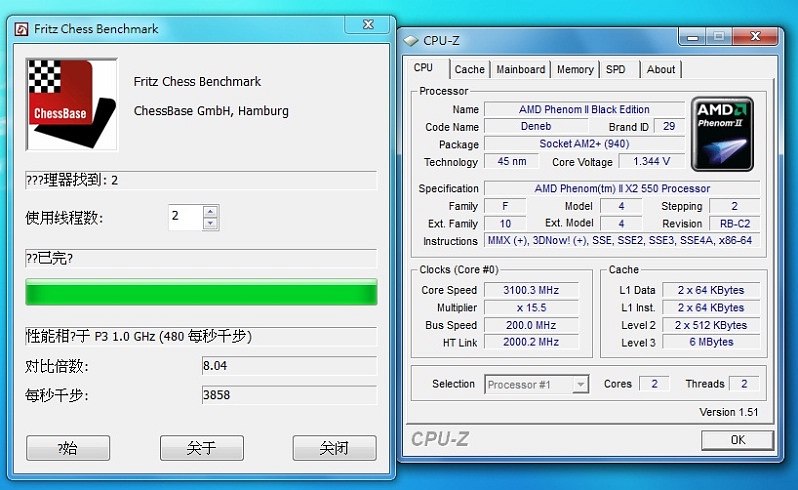Click the AMD Phenom II logo badge
The height and width of the screenshot is (490, 798).
[x=722, y=134]
